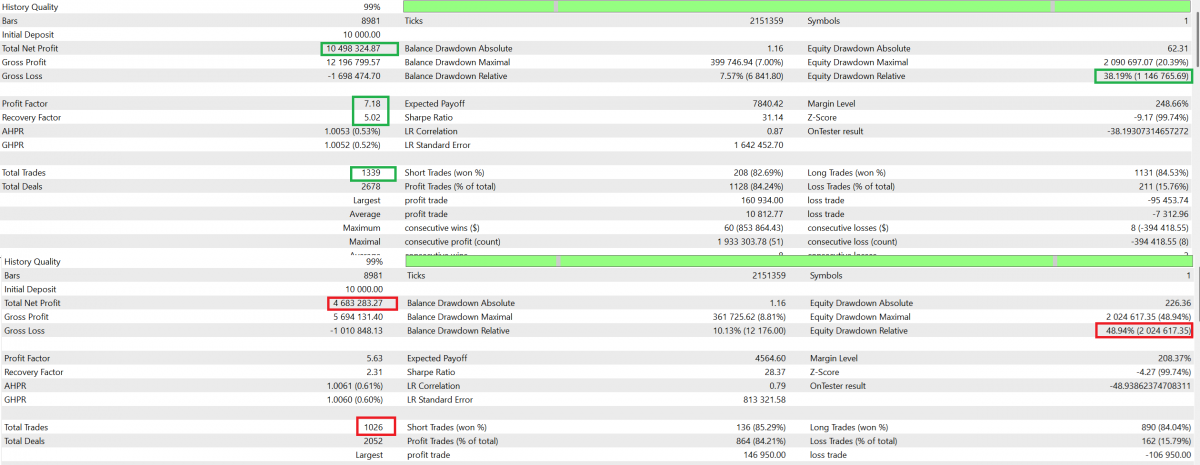This screenshot has width=1200, height=465.
Task: Click the Margin Level value 248.66%
Action: click(1172, 104)
